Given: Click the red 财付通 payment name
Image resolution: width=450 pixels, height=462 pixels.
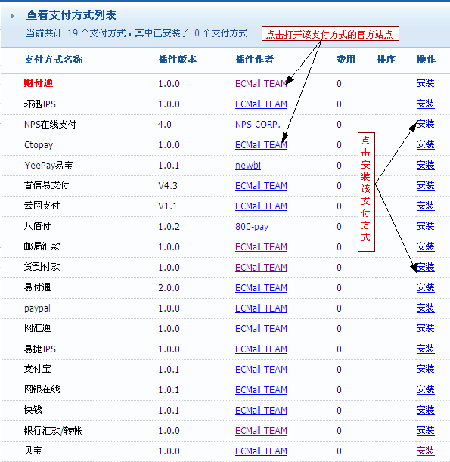Looking at the screenshot, I should (x=38, y=83).
